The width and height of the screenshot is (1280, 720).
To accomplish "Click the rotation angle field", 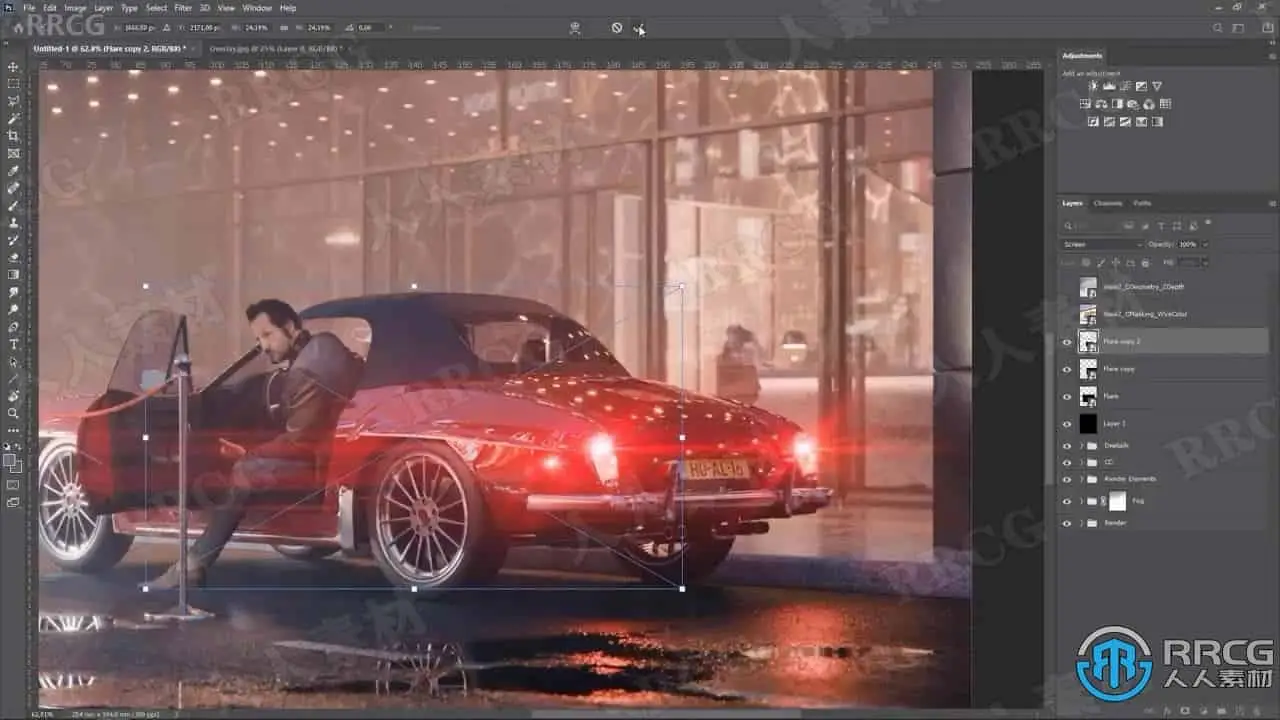I will (370, 28).
